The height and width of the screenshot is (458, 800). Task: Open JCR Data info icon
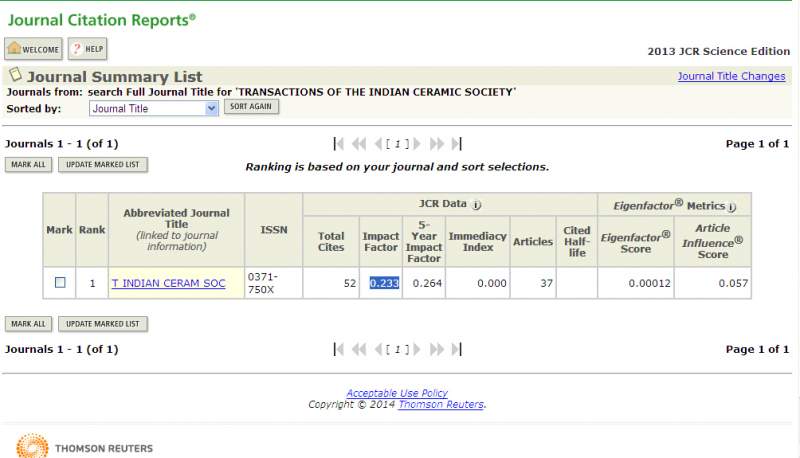(476, 205)
